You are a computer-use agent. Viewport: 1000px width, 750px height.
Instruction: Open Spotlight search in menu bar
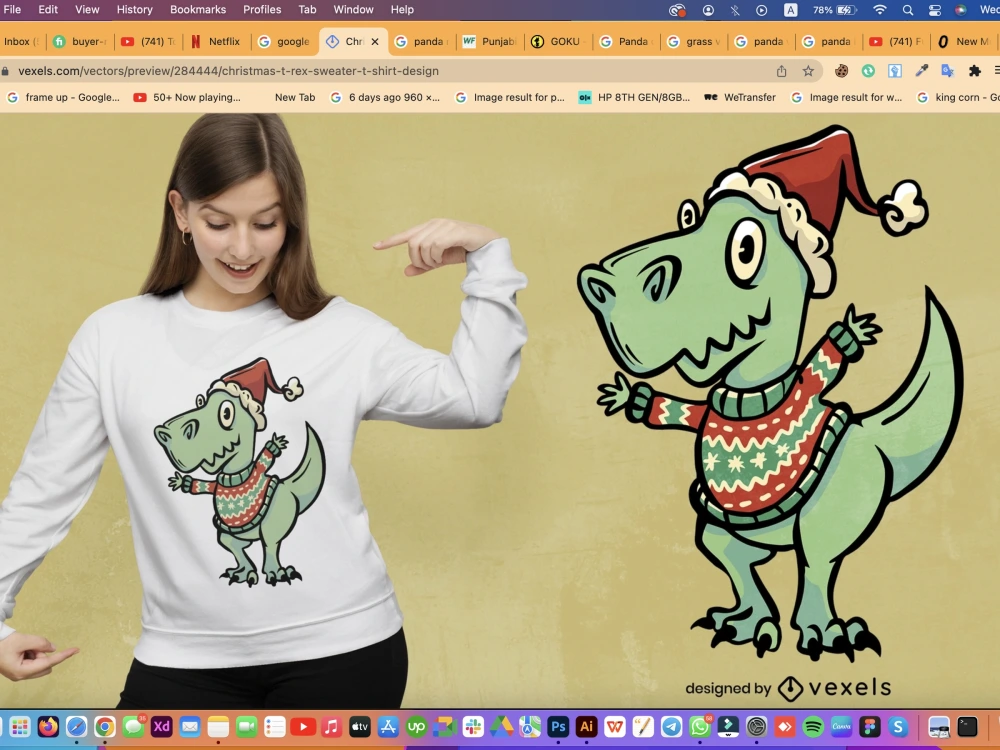(x=908, y=10)
